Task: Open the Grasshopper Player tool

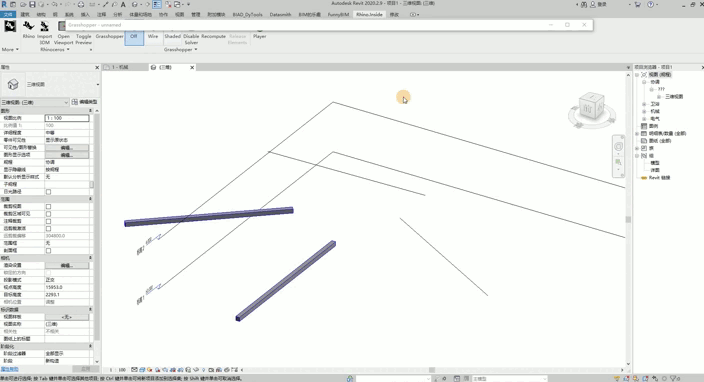Action: click(260, 36)
